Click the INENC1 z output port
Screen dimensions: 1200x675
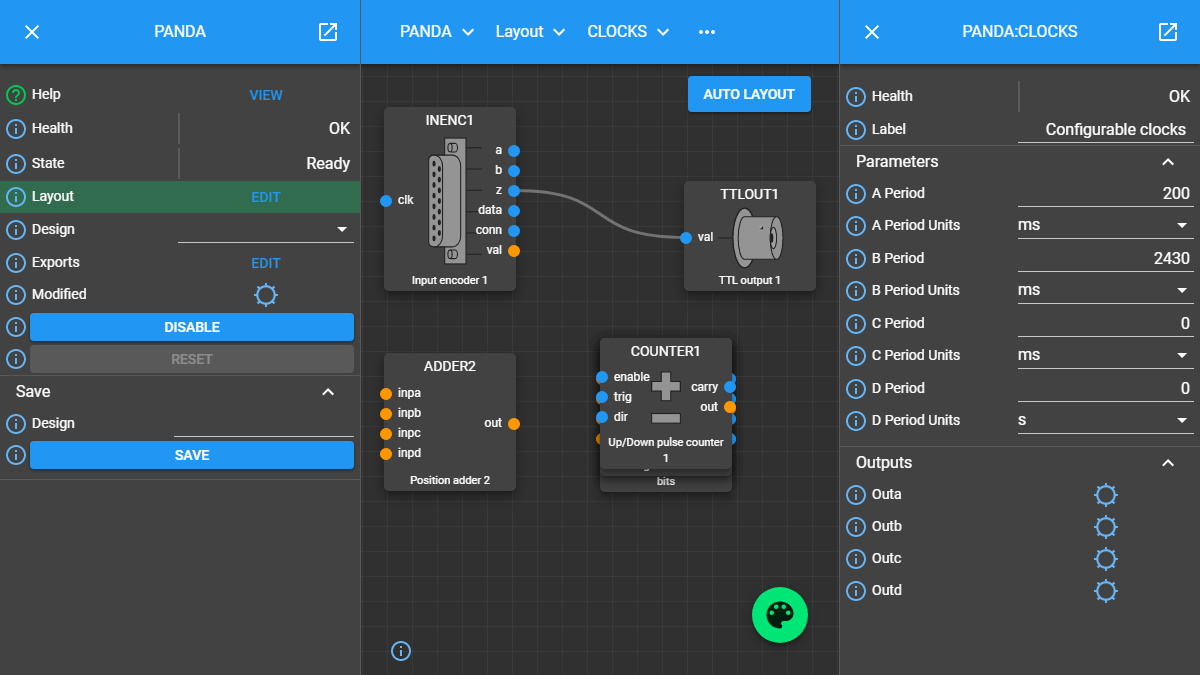(x=513, y=191)
